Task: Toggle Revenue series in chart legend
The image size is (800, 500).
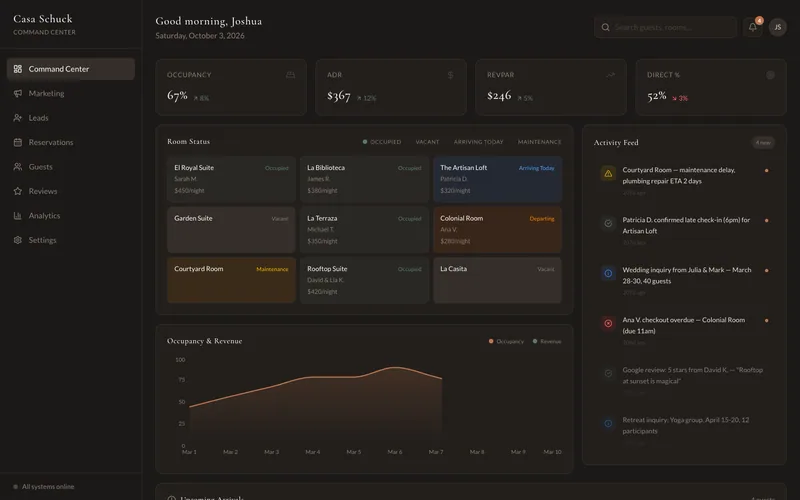Action: [547, 341]
